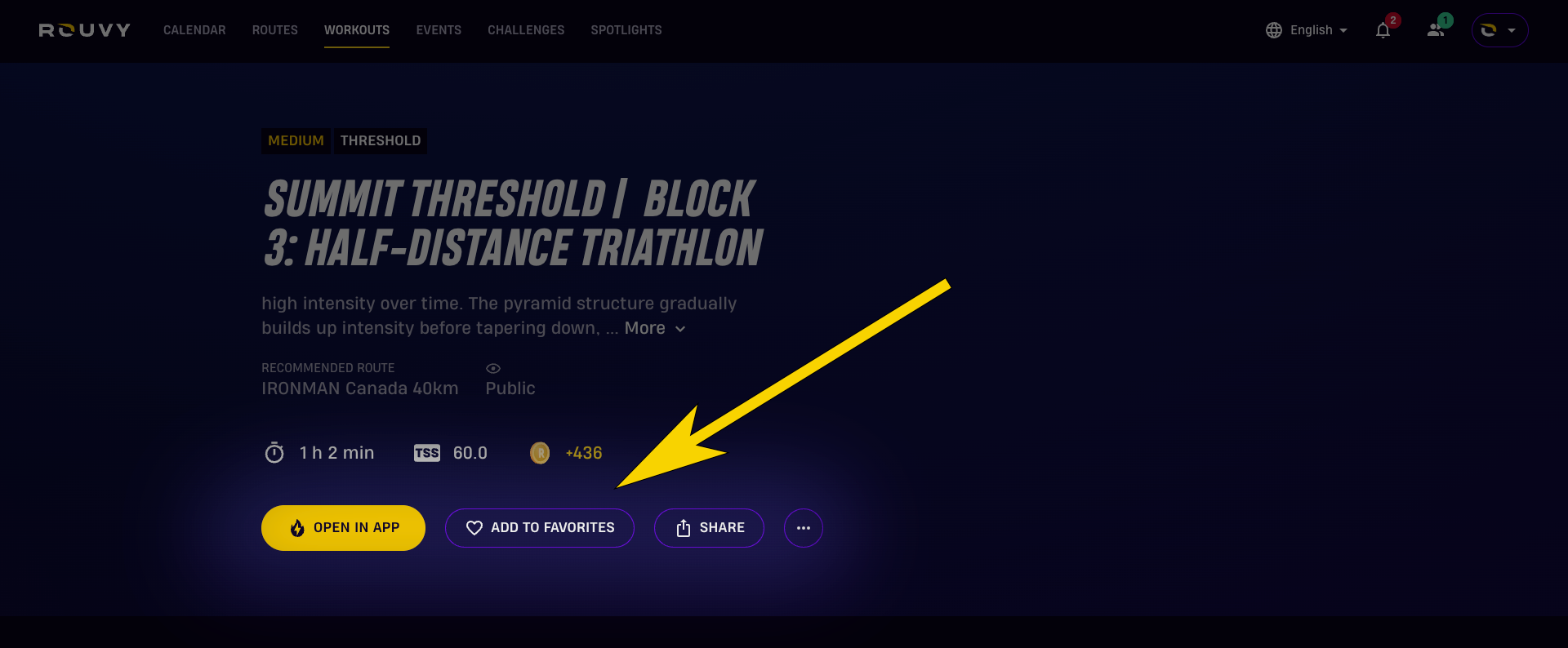Click the Share button
The width and height of the screenshot is (1568, 648).
[x=709, y=528]
